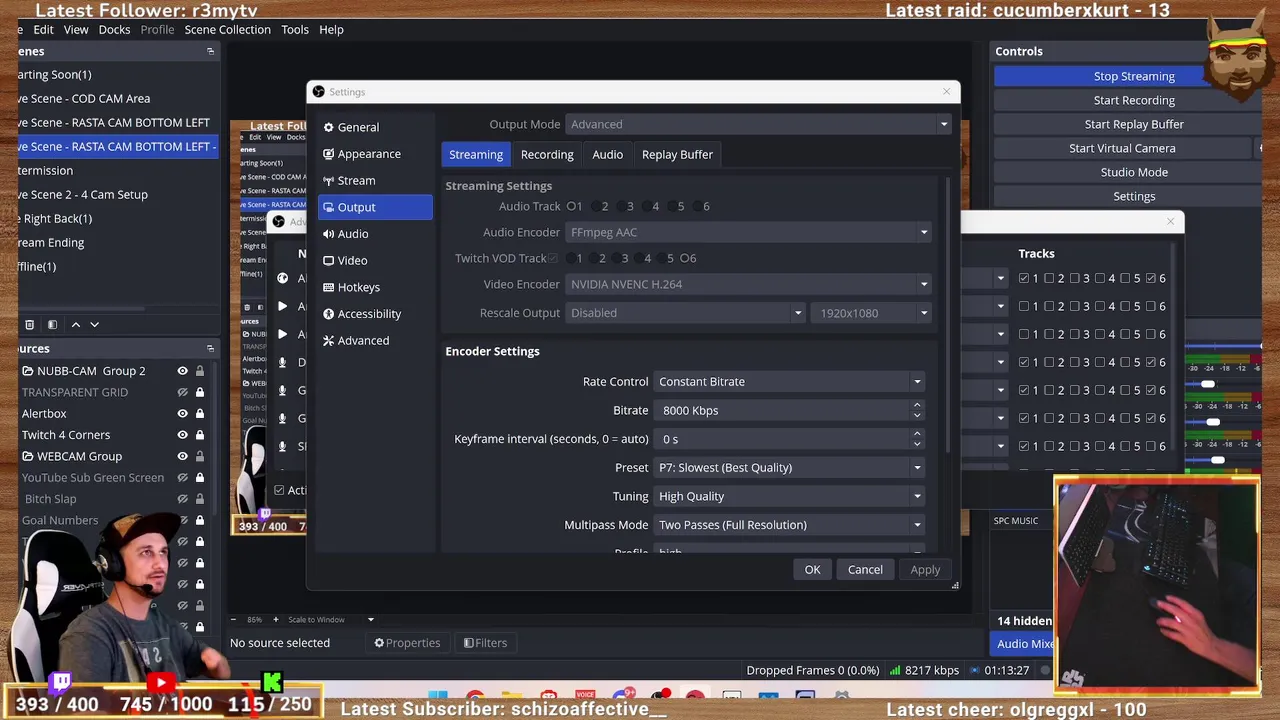The height and width of the screenshot is (720, 1280).
Task: Open rescale resolution 1920x1080 dropdown
Action: 870,313
